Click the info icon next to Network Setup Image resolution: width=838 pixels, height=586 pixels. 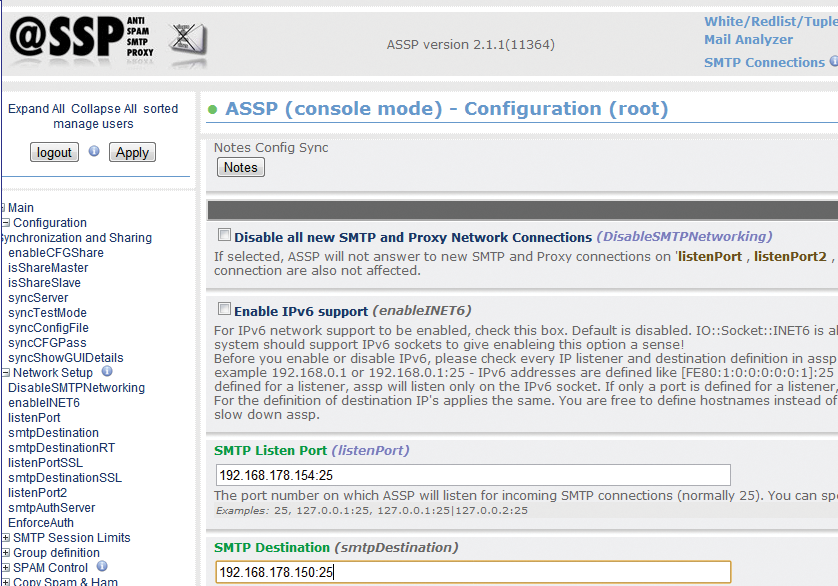coord(107,372)
